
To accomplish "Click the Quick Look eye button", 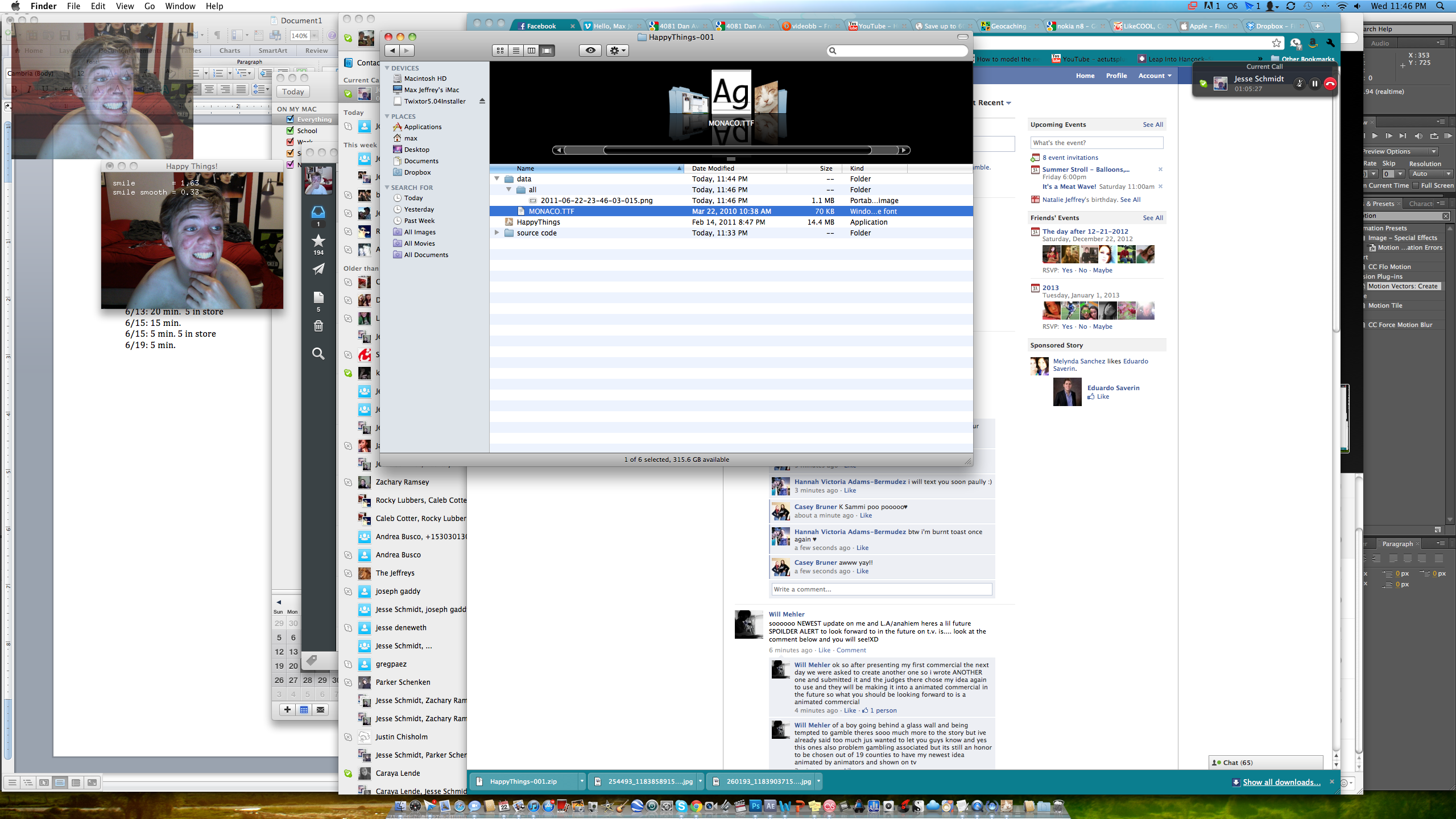I will point(590,51).
